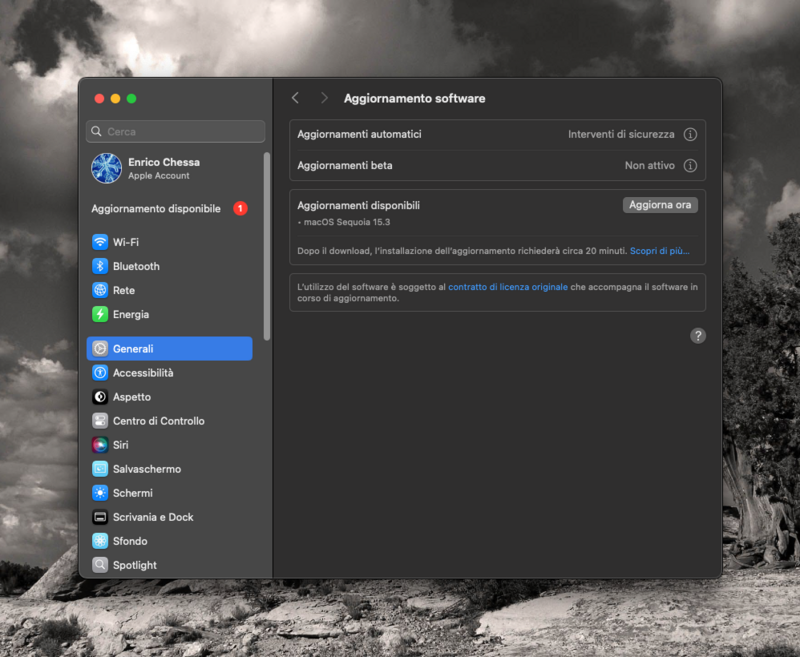This screenshot has height=657, width=800.
Task: Click the Centro di Controllo icon
Action: point(100,420)
